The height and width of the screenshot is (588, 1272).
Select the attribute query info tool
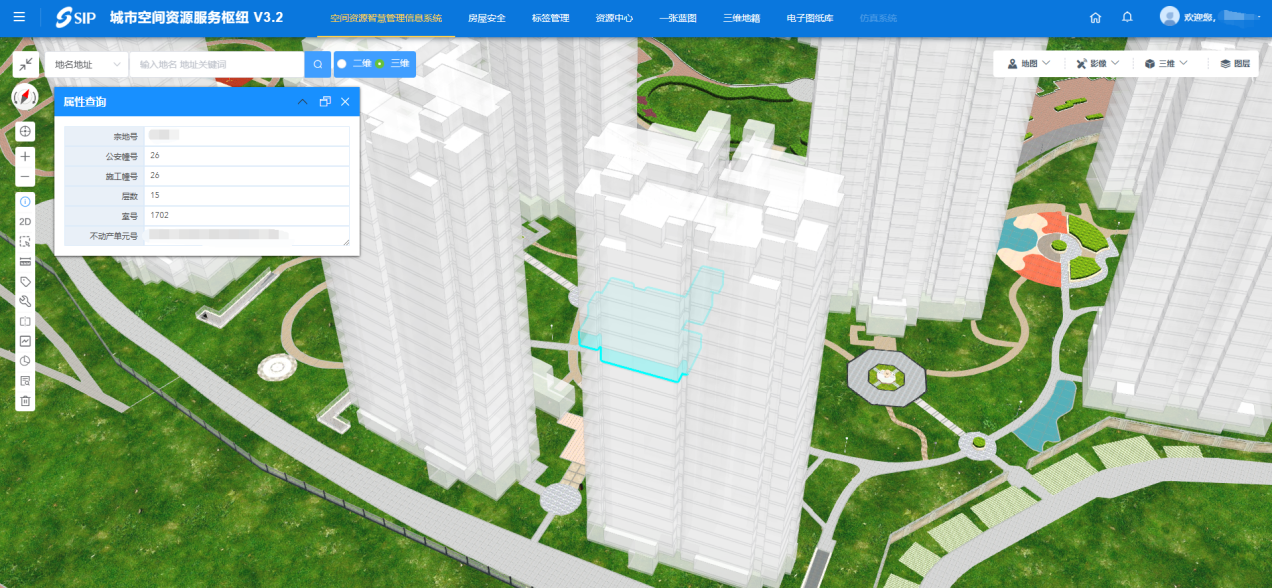[25, 201]
